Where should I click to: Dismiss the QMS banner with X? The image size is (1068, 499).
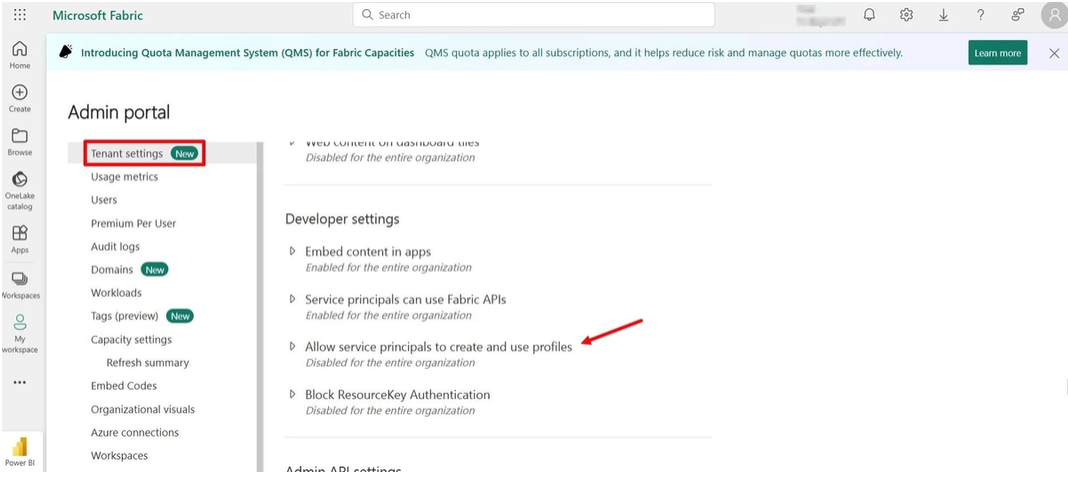point(1054,53)
